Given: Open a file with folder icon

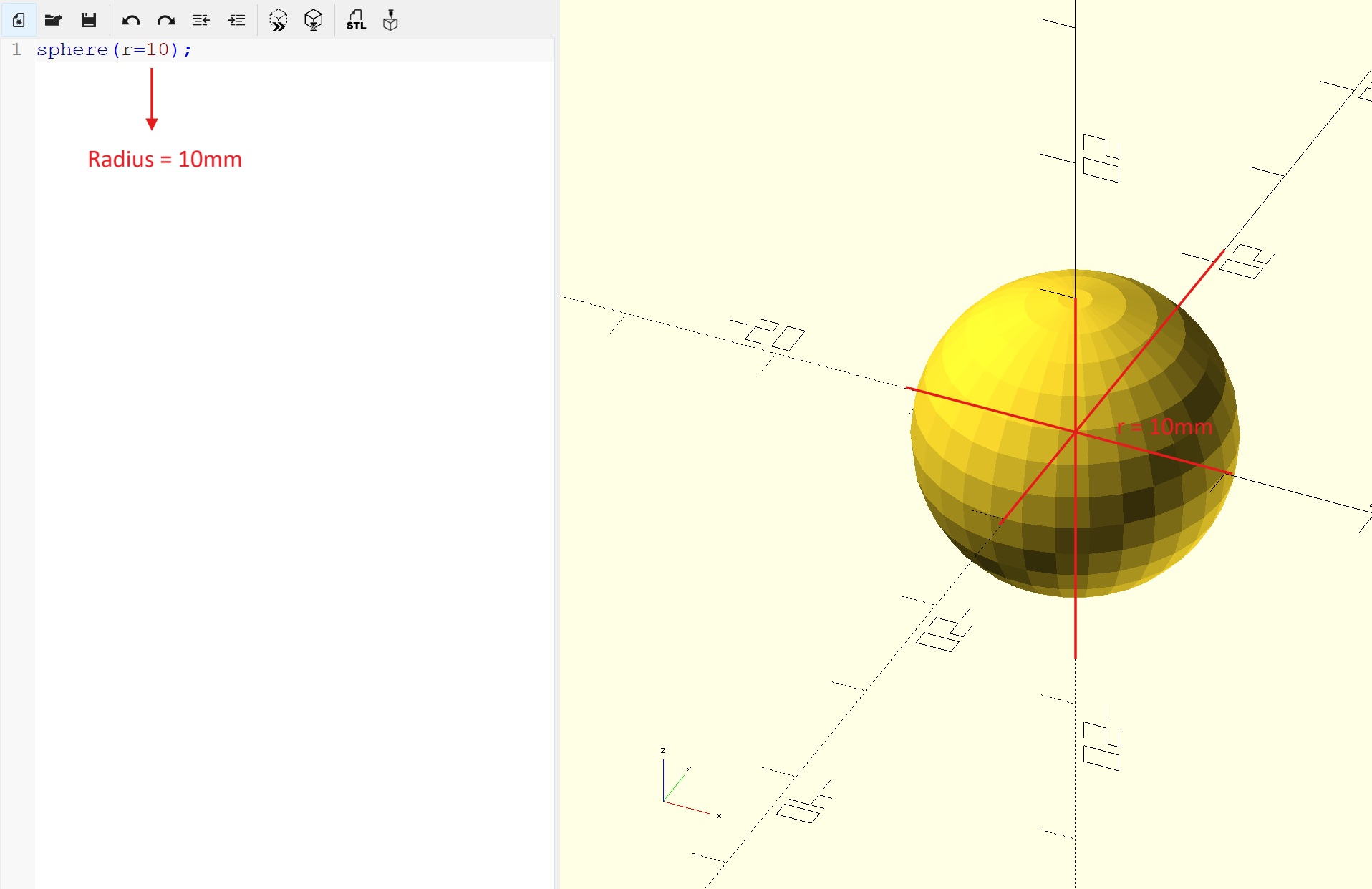Looking at the screenshot, I should tap(53, 20).
